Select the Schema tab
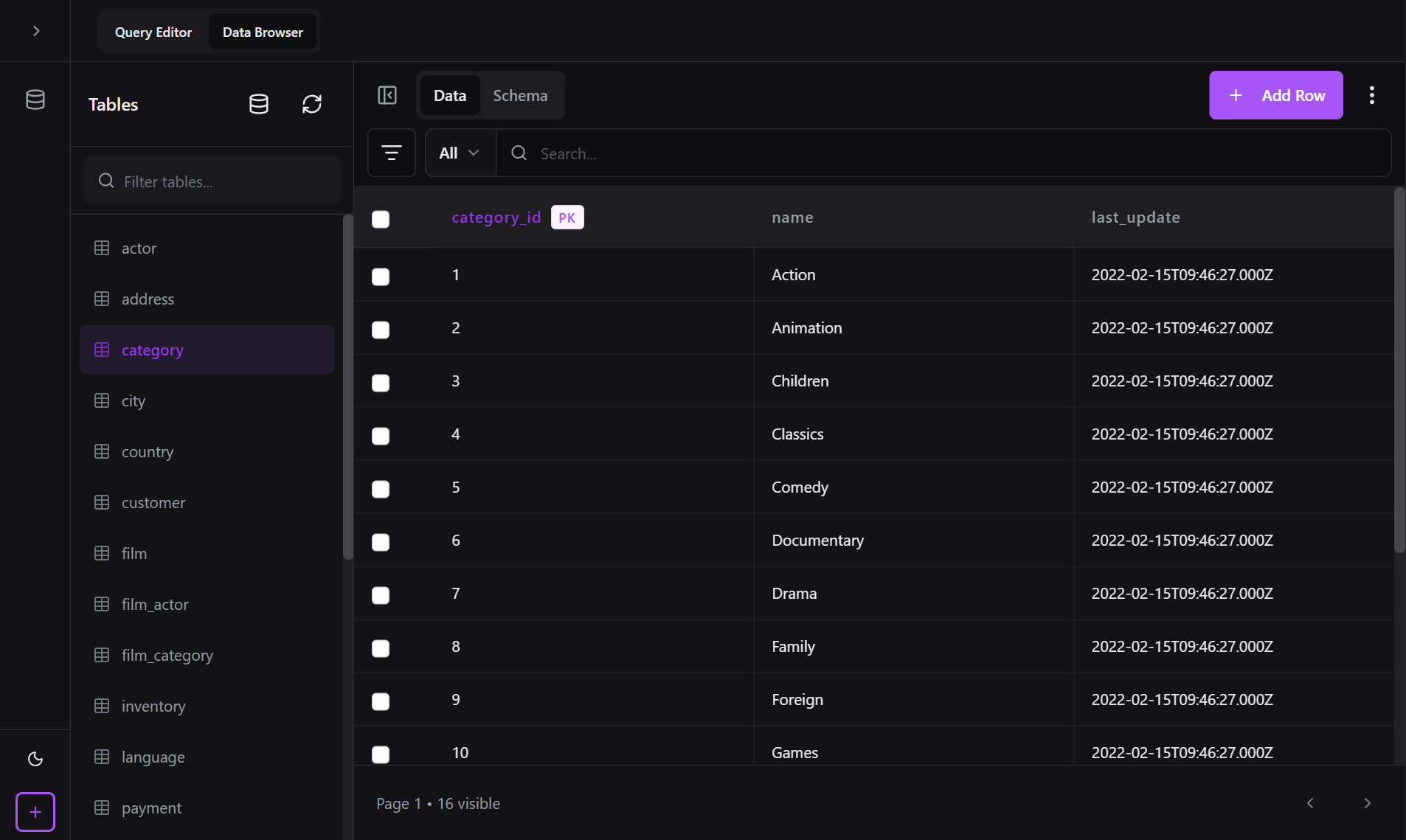Viewport: 1406px width, 840px height. click(x=520, y=95)
